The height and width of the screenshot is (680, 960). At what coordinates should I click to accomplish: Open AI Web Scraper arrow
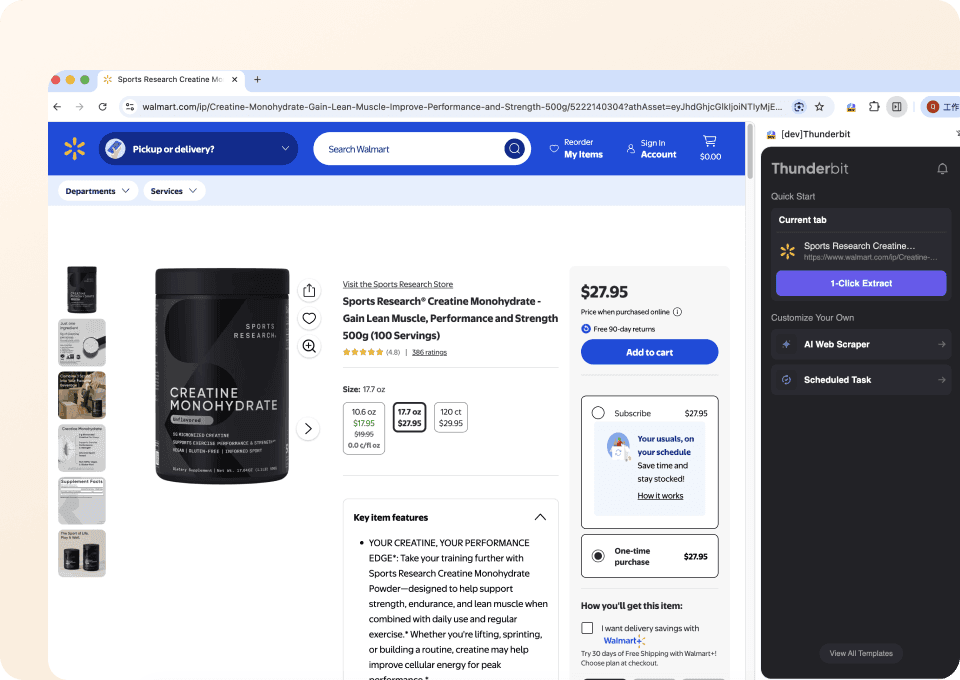click(x=942, y=345)
